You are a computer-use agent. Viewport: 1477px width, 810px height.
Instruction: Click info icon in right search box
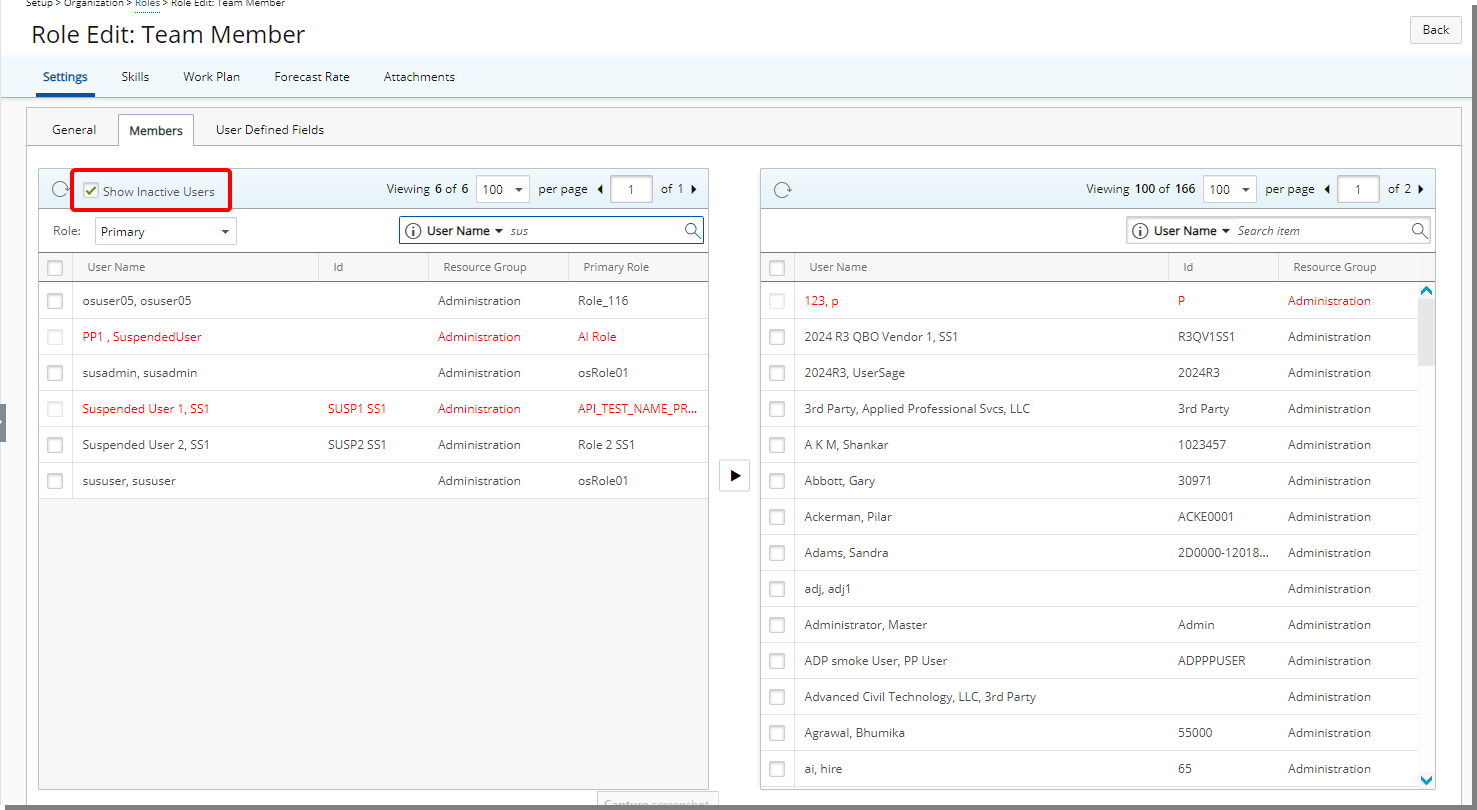1140,231
